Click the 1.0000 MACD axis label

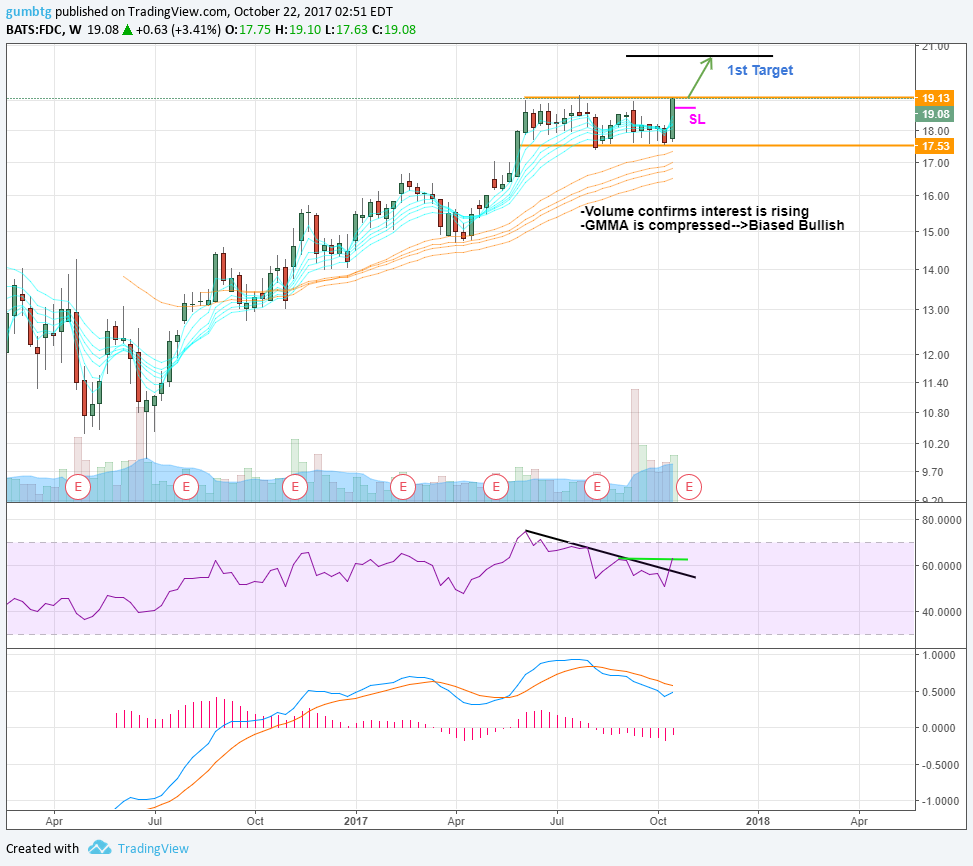point(939,656)
